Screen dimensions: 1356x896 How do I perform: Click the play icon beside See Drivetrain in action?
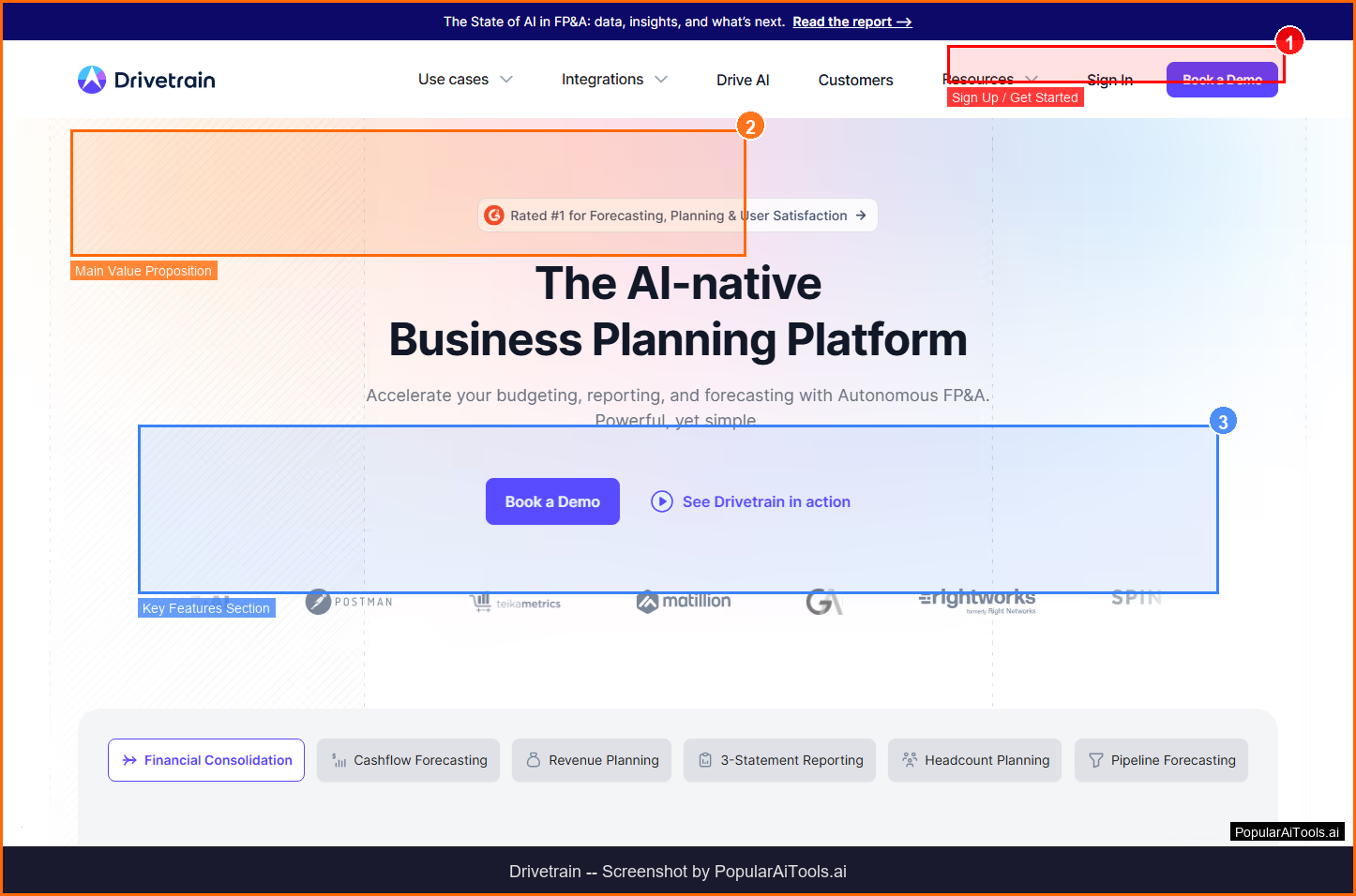pos(662,501)
